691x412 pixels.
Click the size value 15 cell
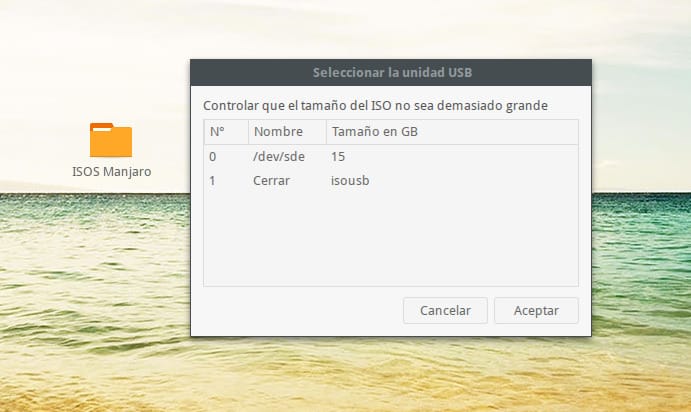pyautogui.click(x=338, y=157)
